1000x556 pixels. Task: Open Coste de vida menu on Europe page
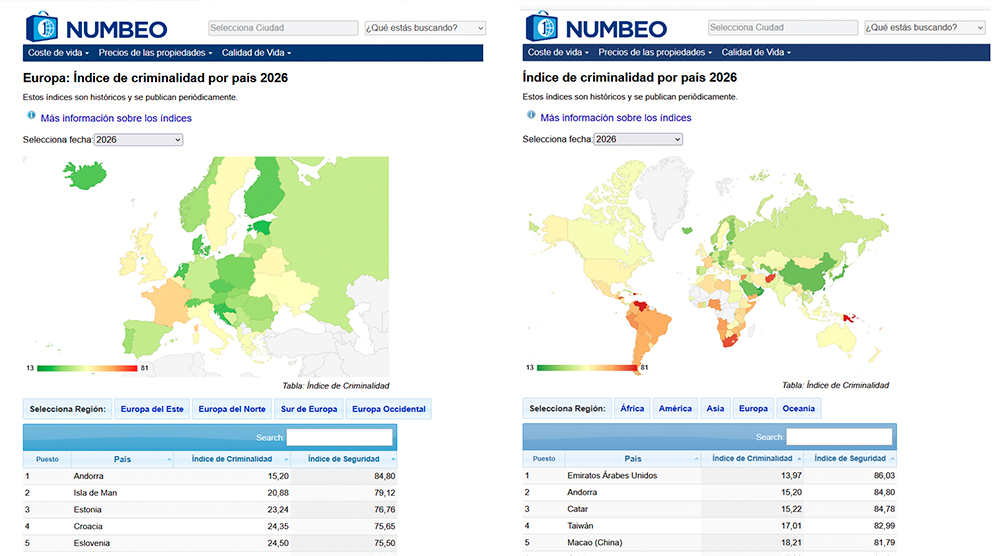coord(58,52)
